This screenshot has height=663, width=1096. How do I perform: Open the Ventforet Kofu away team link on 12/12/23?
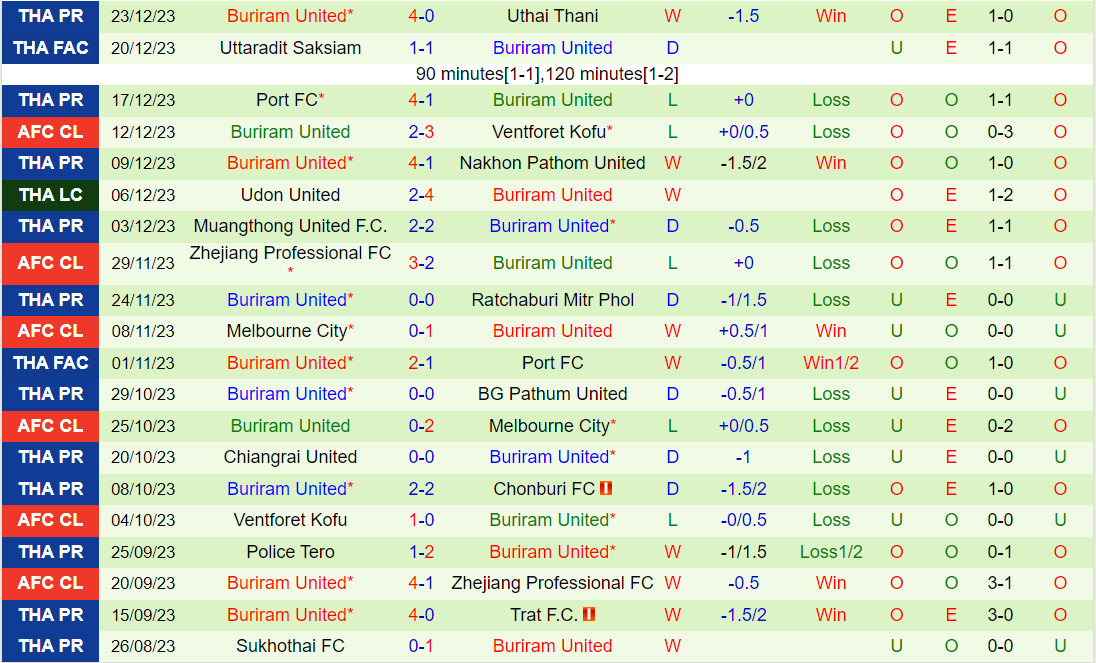click(548, 132)
